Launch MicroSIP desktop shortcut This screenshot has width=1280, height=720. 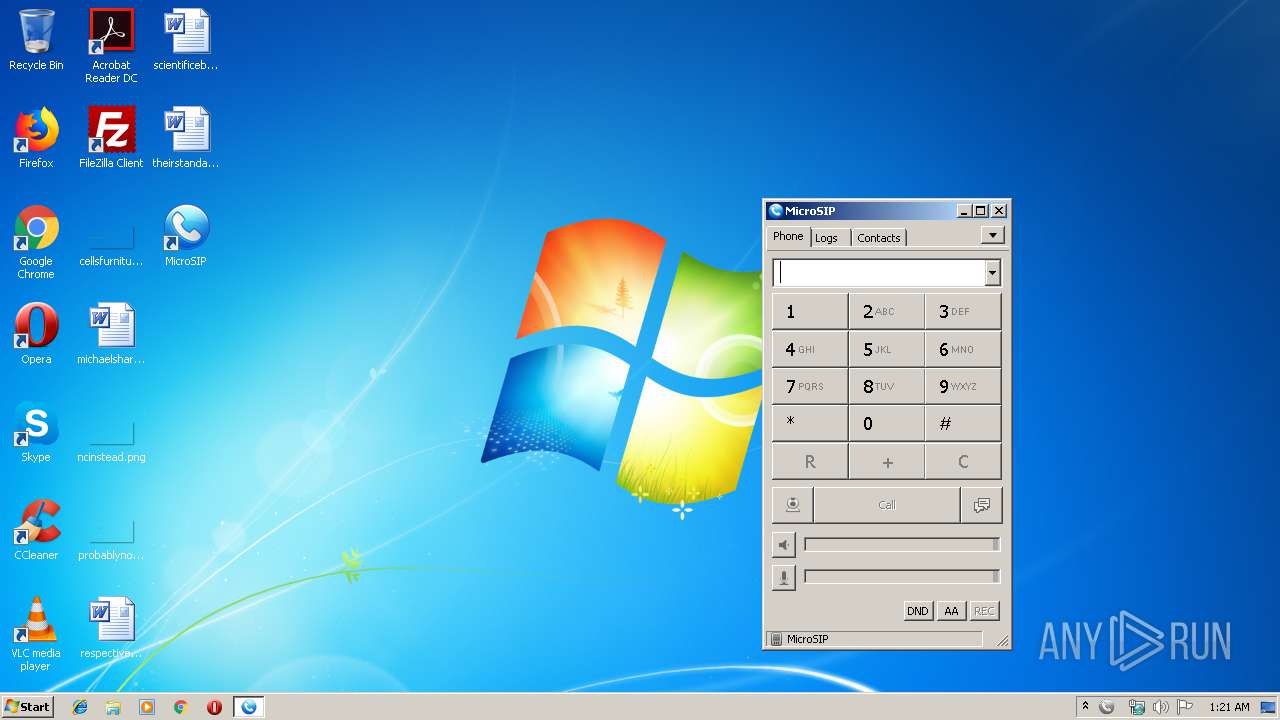(186, 236)
